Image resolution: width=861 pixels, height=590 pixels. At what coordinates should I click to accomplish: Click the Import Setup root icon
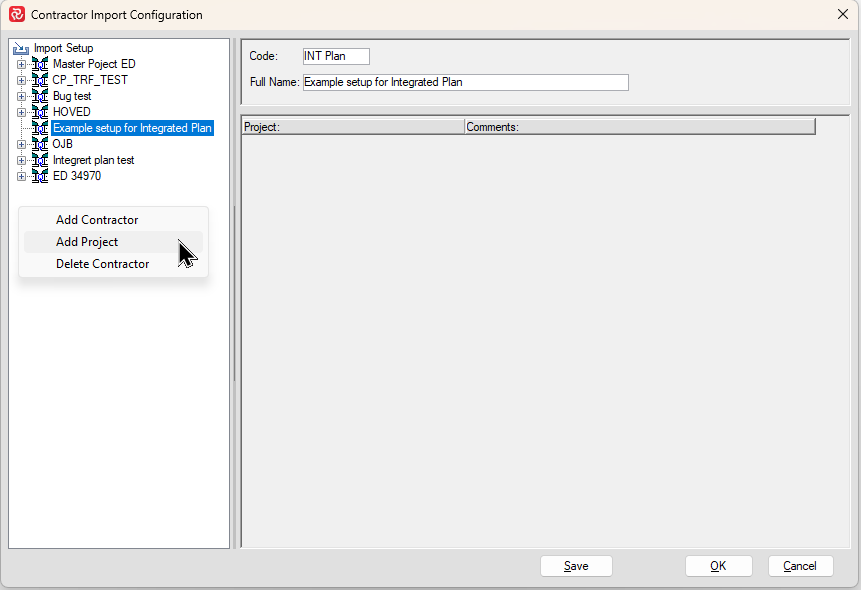(21, 48)
